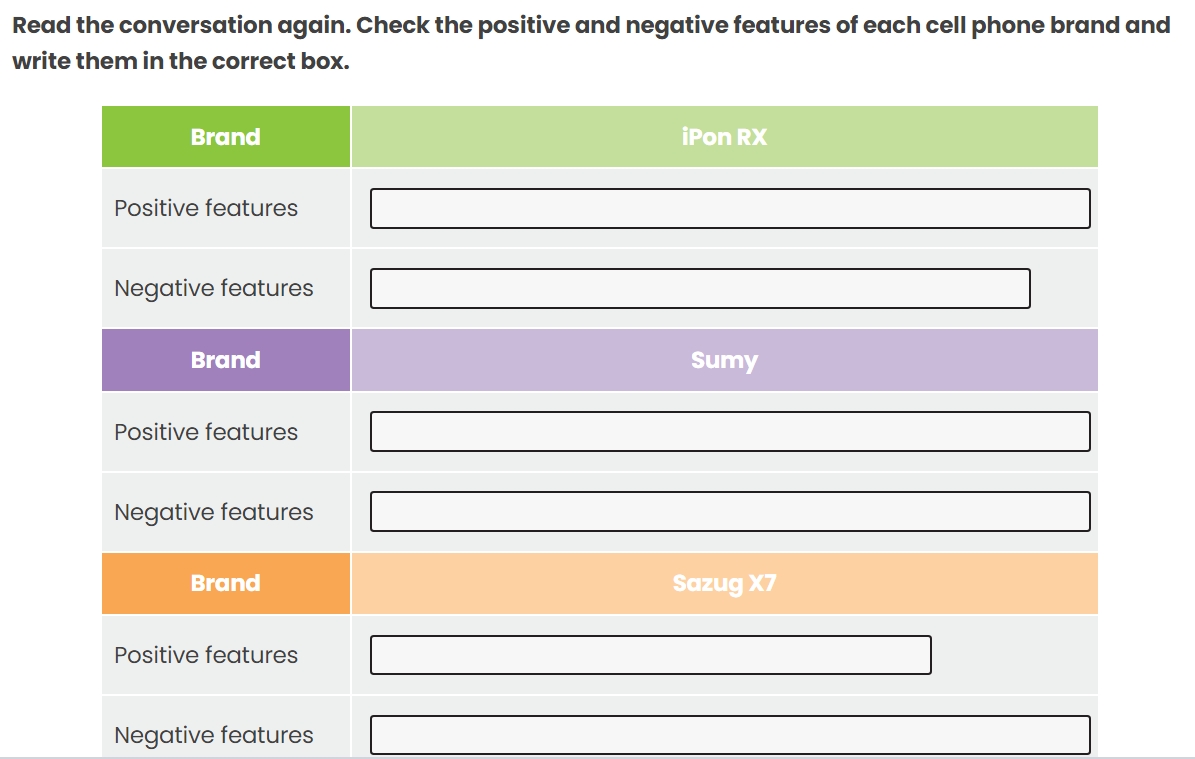The height and width of the screenshot is (759, 1195).
Task: Click the Sumy negative features input box
Action: pos(730,511)
